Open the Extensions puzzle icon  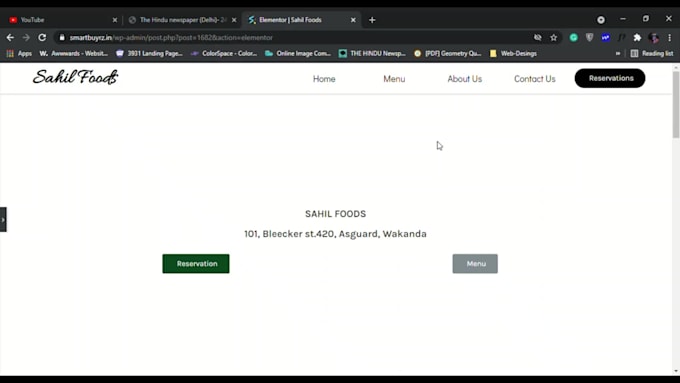pyautogui.click(x=637, y=38)
